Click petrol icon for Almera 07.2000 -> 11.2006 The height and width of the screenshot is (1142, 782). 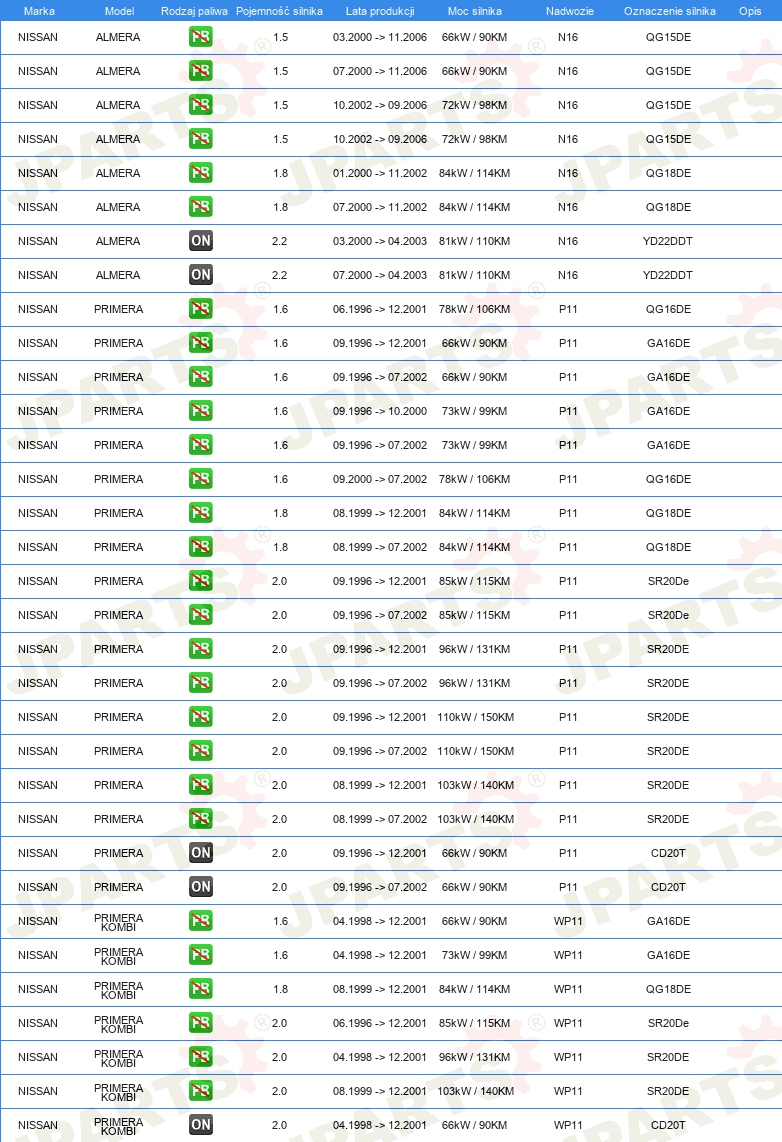coord(200,71)
